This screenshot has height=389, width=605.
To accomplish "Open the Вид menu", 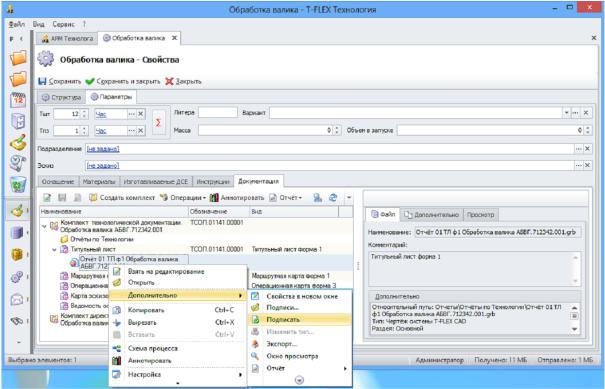I will pos(38,24).
